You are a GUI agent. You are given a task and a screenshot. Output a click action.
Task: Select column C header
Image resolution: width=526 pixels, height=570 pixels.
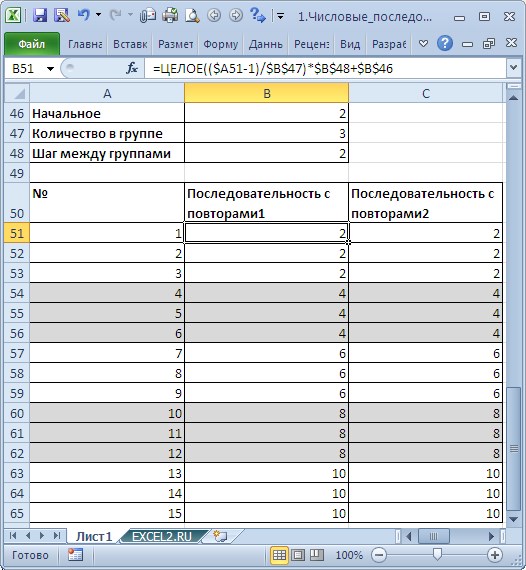[426, 93]
